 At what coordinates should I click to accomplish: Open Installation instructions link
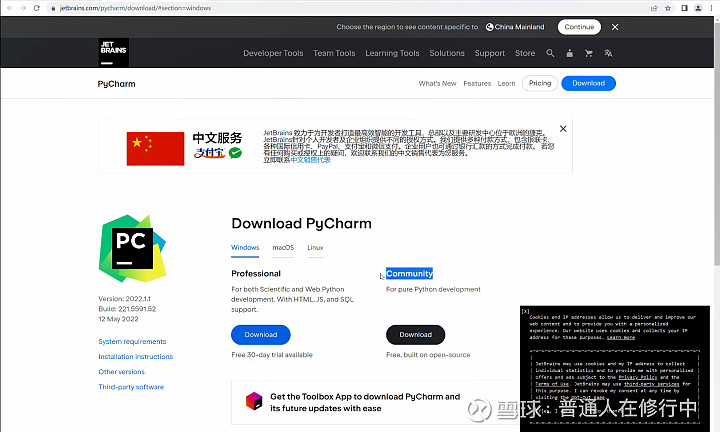point(135,357)
